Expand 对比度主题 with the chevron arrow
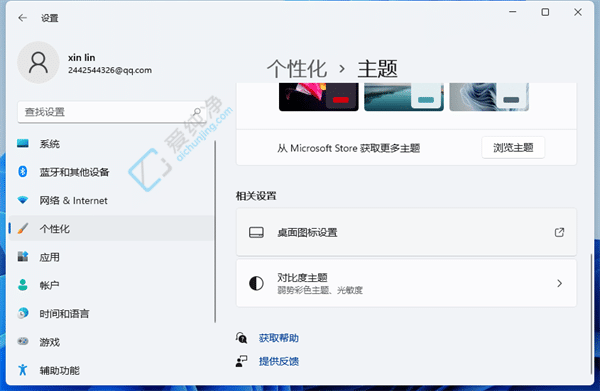The image size is (600, 391). [559, 283]
